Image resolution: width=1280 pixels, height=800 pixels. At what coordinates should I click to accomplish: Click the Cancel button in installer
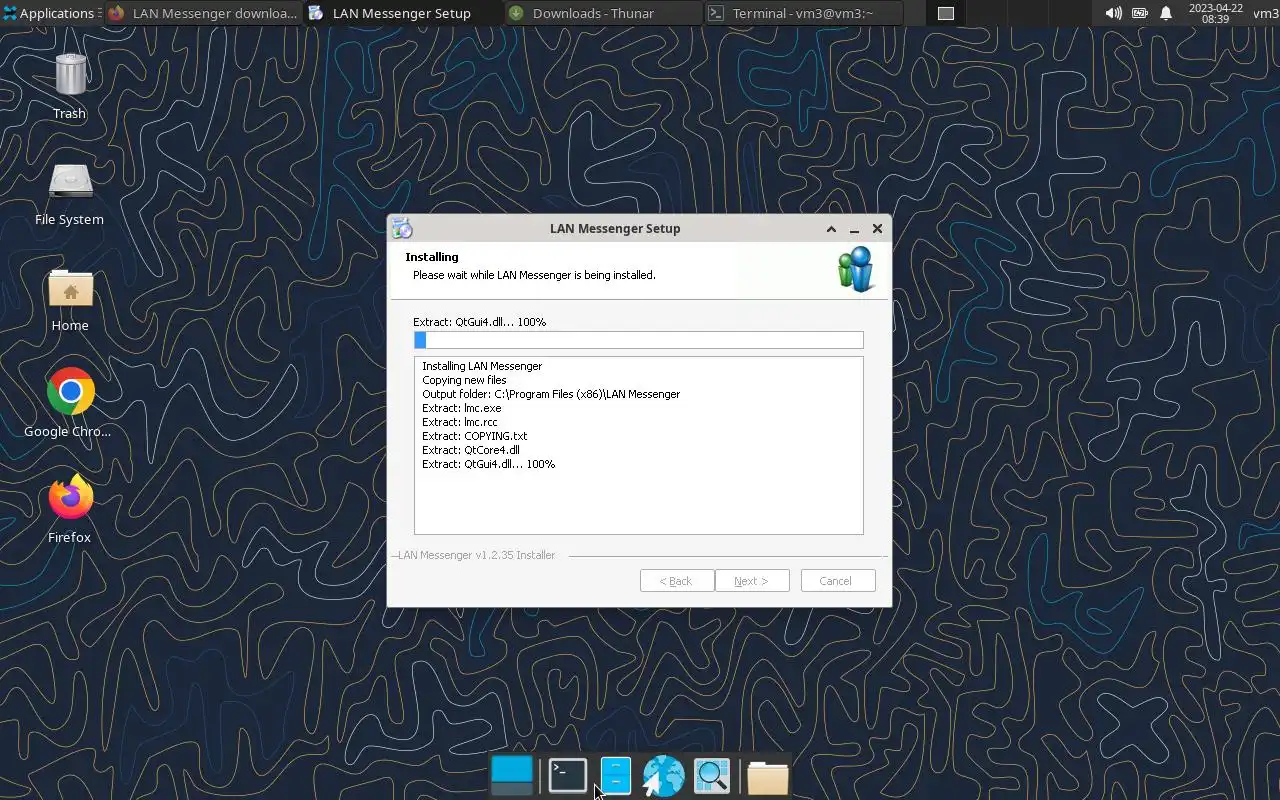click(x=838, y=581)
